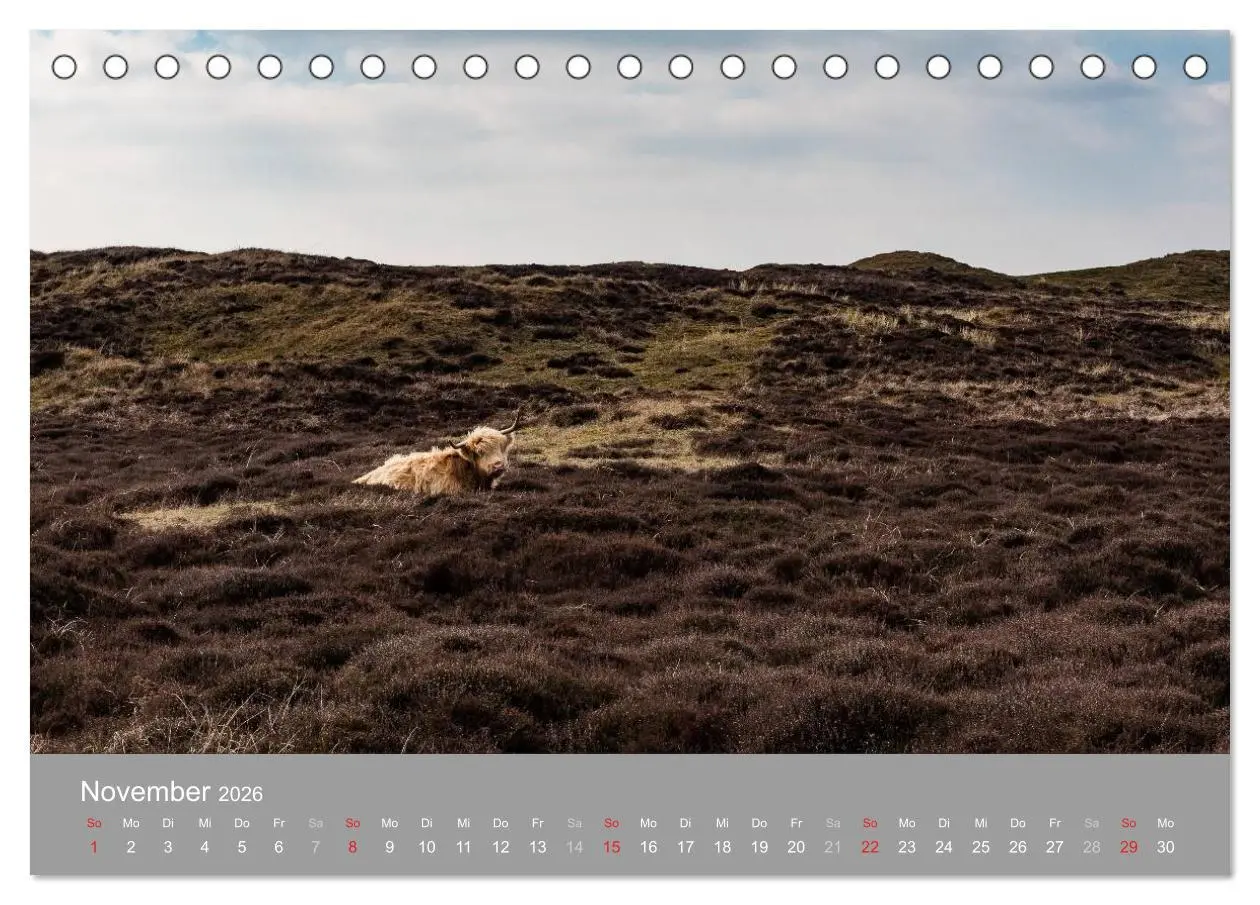Image resolution: width=1260 pixels, height=905 pixels.
Task: Click the 'Mi' label above date 18
Action: click(723, 823)
